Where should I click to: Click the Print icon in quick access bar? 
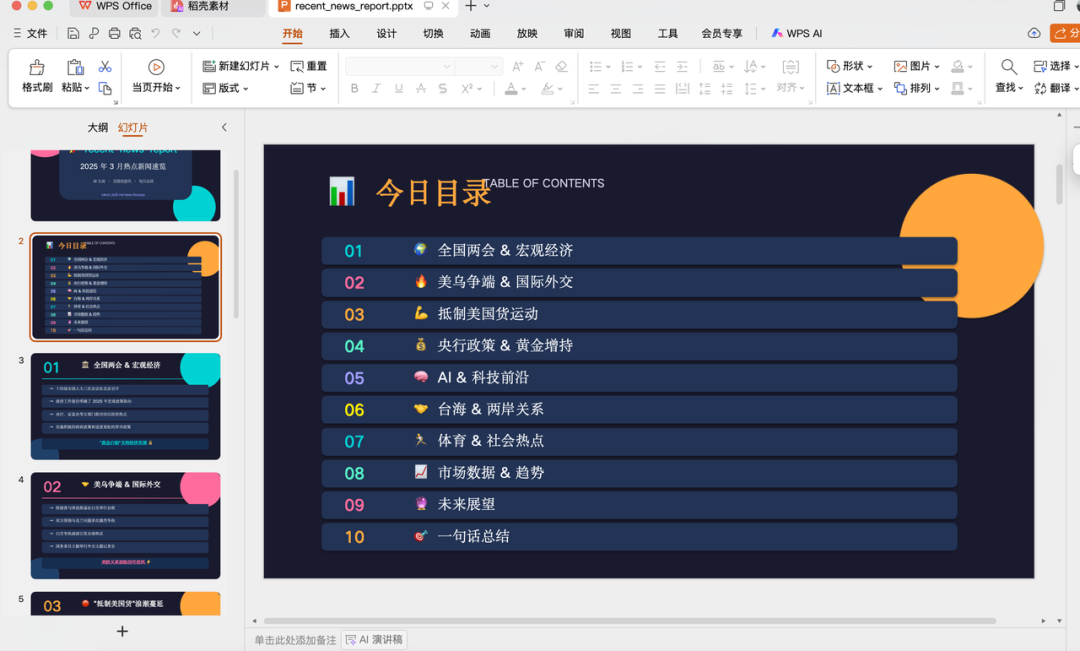[x=114, y=34]
